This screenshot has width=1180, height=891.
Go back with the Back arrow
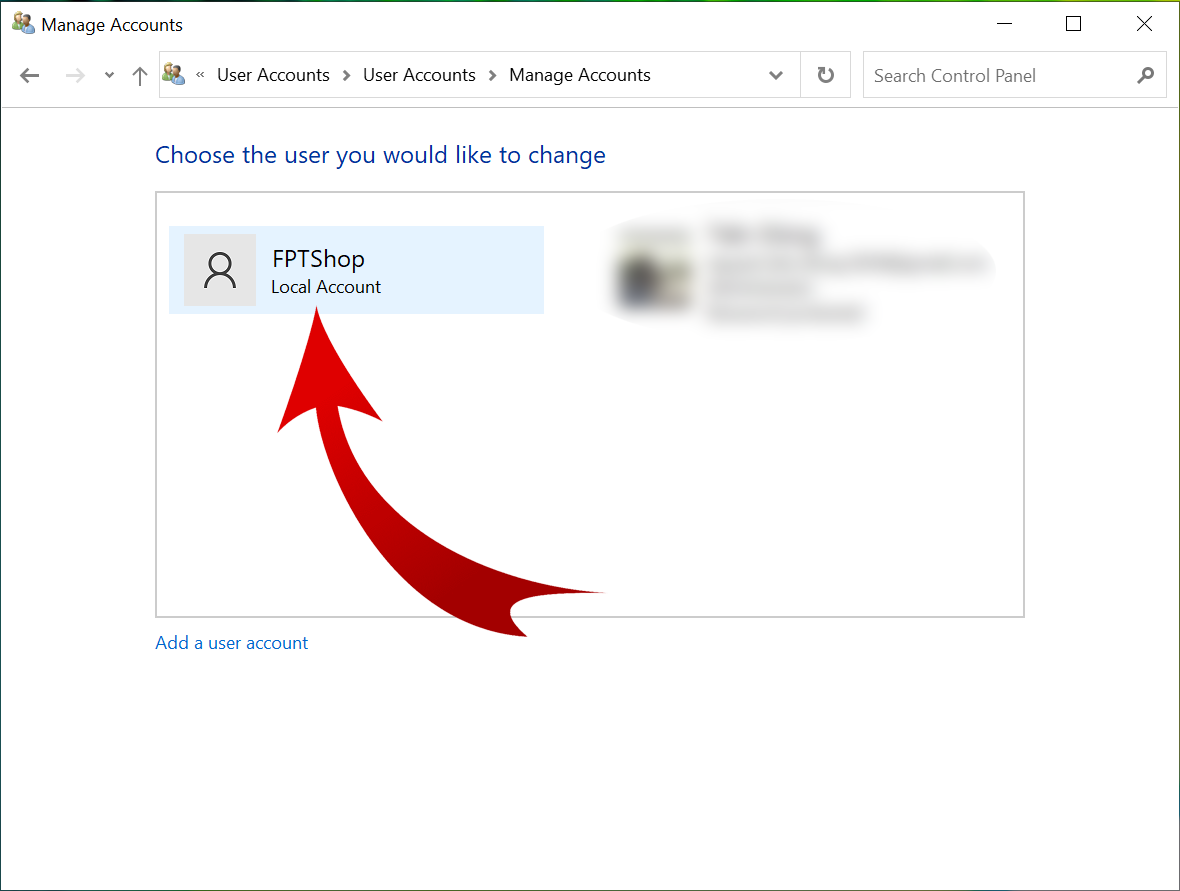[29, 75]
